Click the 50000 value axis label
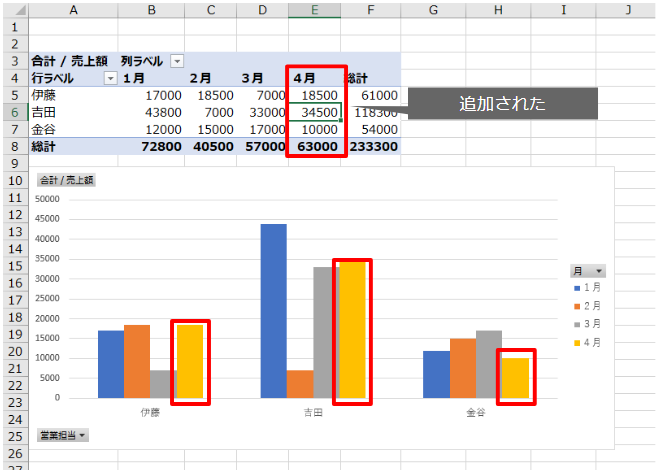661x470 pixels. click(47, 199)
